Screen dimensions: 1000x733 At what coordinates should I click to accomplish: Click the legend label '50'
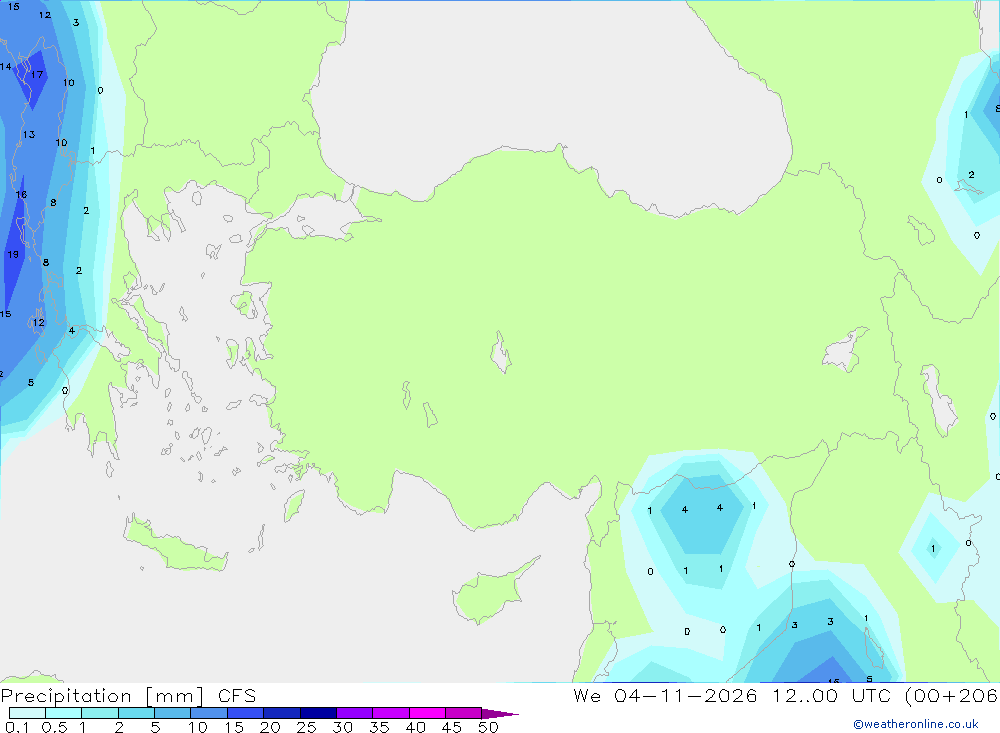point(488,727)
